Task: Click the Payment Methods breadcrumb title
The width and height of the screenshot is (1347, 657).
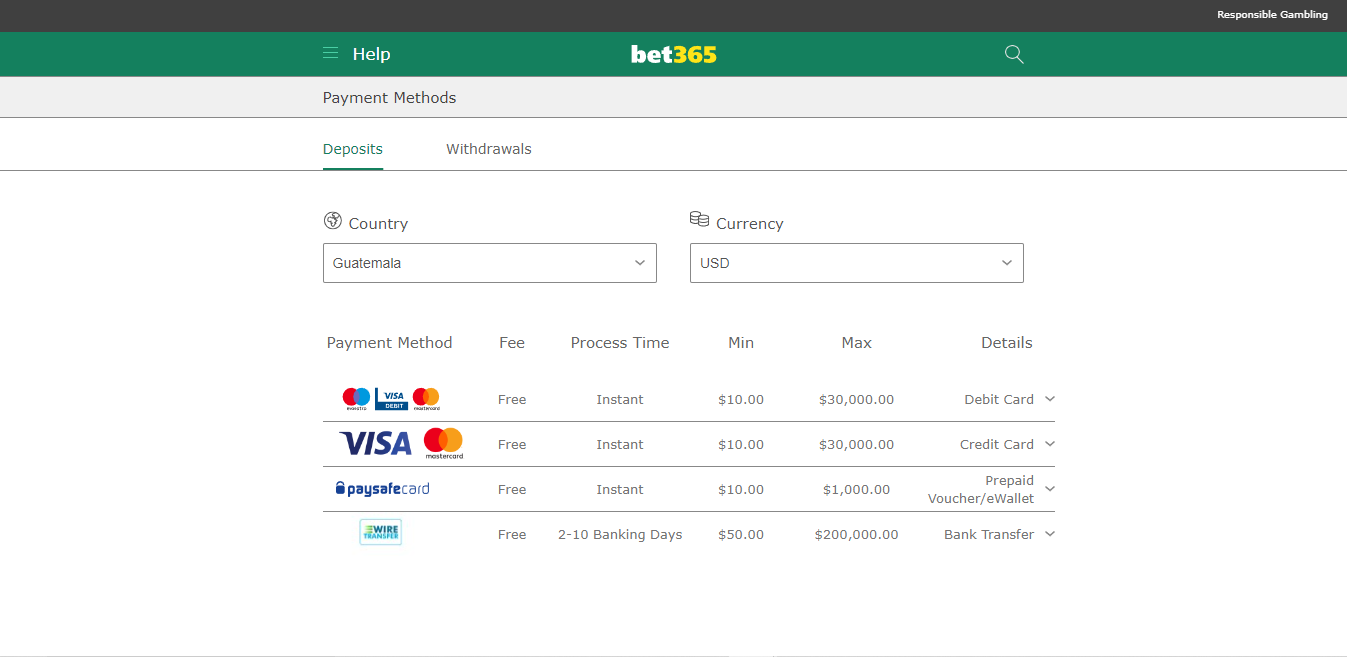Action: tap(389, 98)
